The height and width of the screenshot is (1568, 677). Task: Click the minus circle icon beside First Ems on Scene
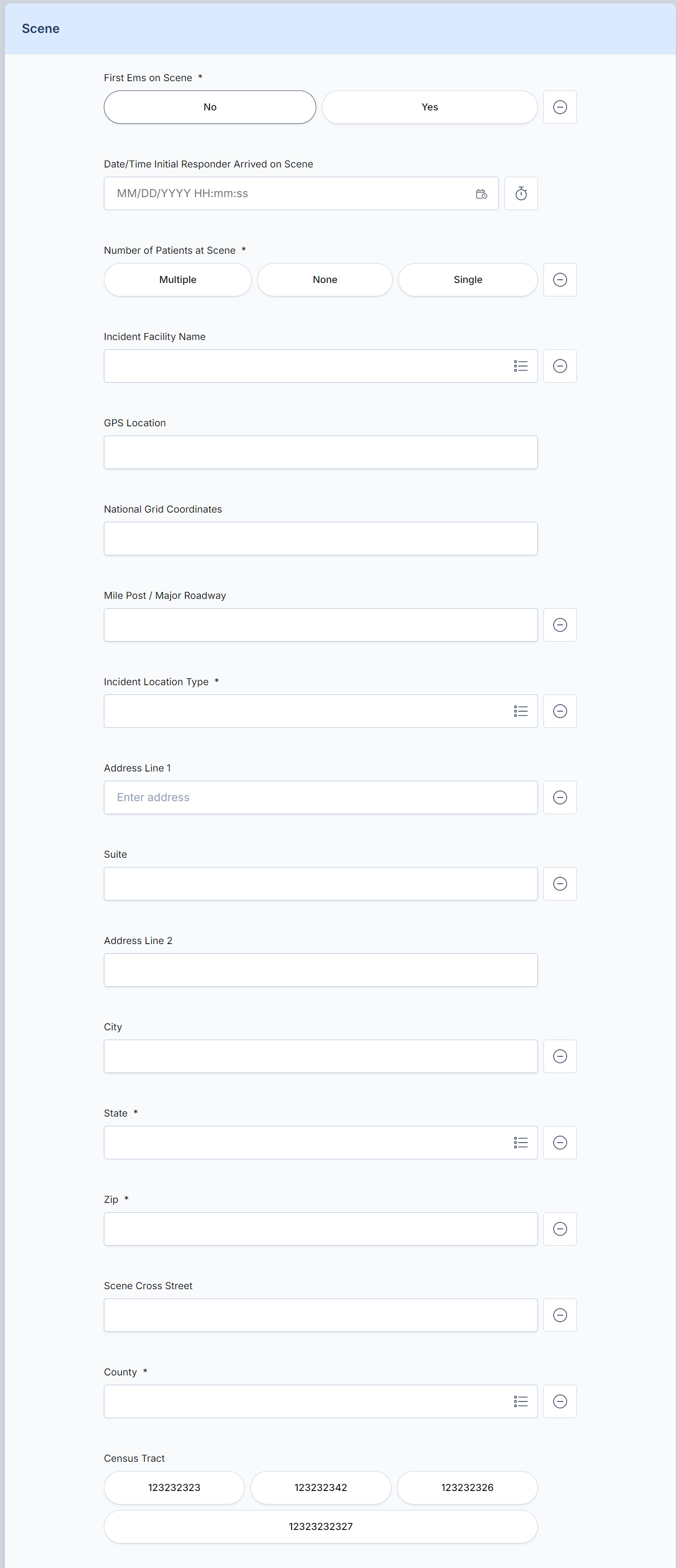pyautogui.click(x=560, y=107)
